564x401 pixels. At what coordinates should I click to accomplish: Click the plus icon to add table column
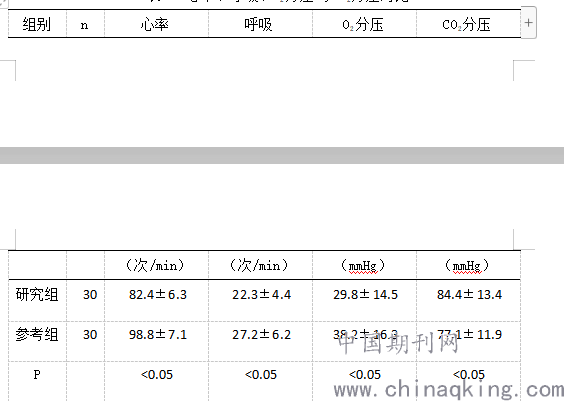click(x=528, y=23)
